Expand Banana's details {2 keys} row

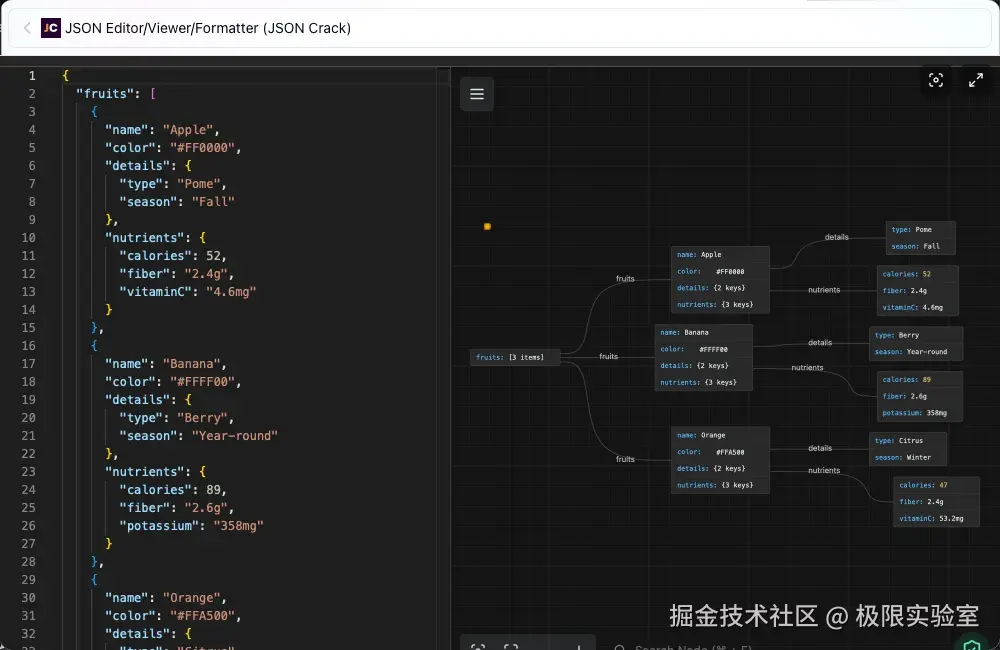click(703, 366)
